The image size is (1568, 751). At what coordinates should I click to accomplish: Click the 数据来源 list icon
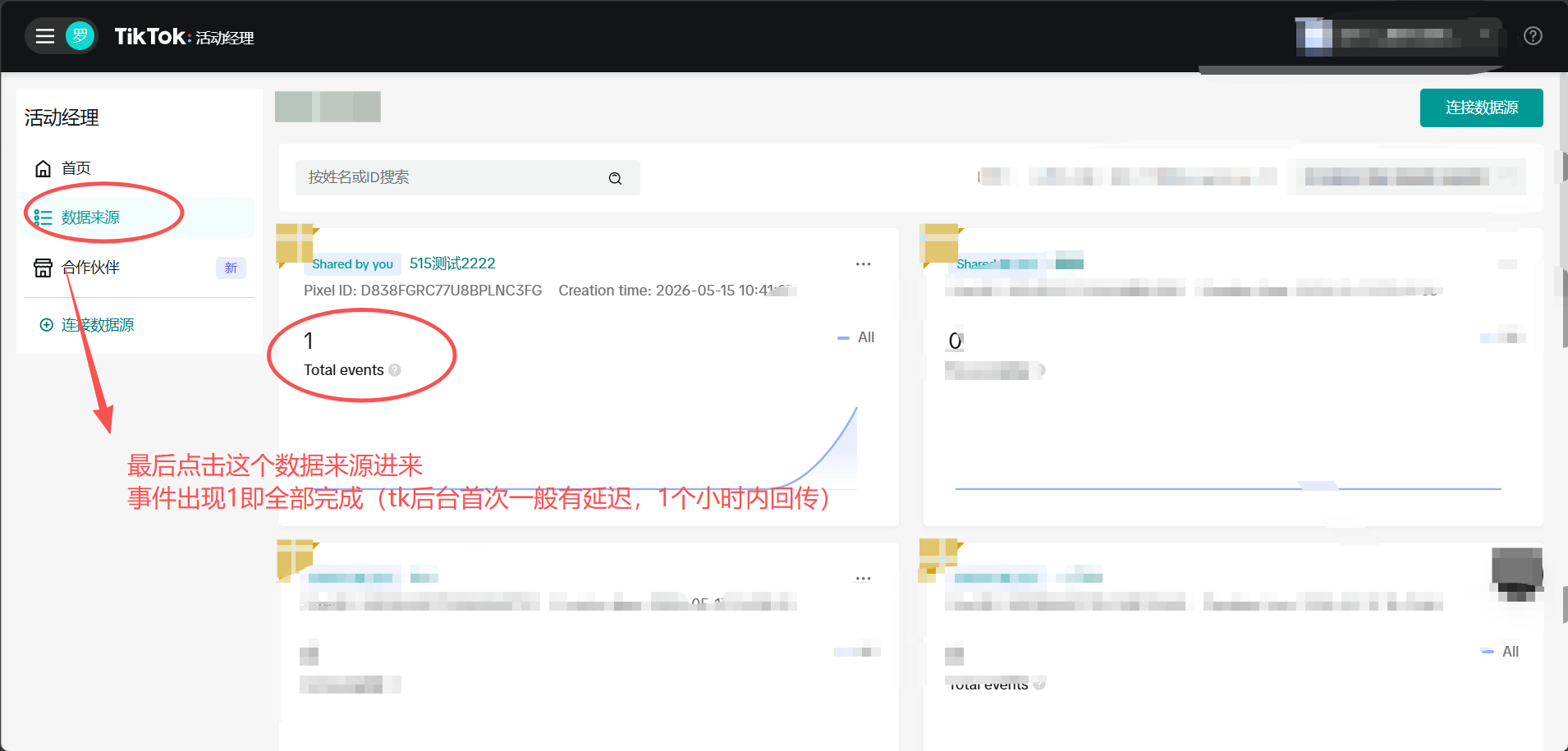coord(43,218)
